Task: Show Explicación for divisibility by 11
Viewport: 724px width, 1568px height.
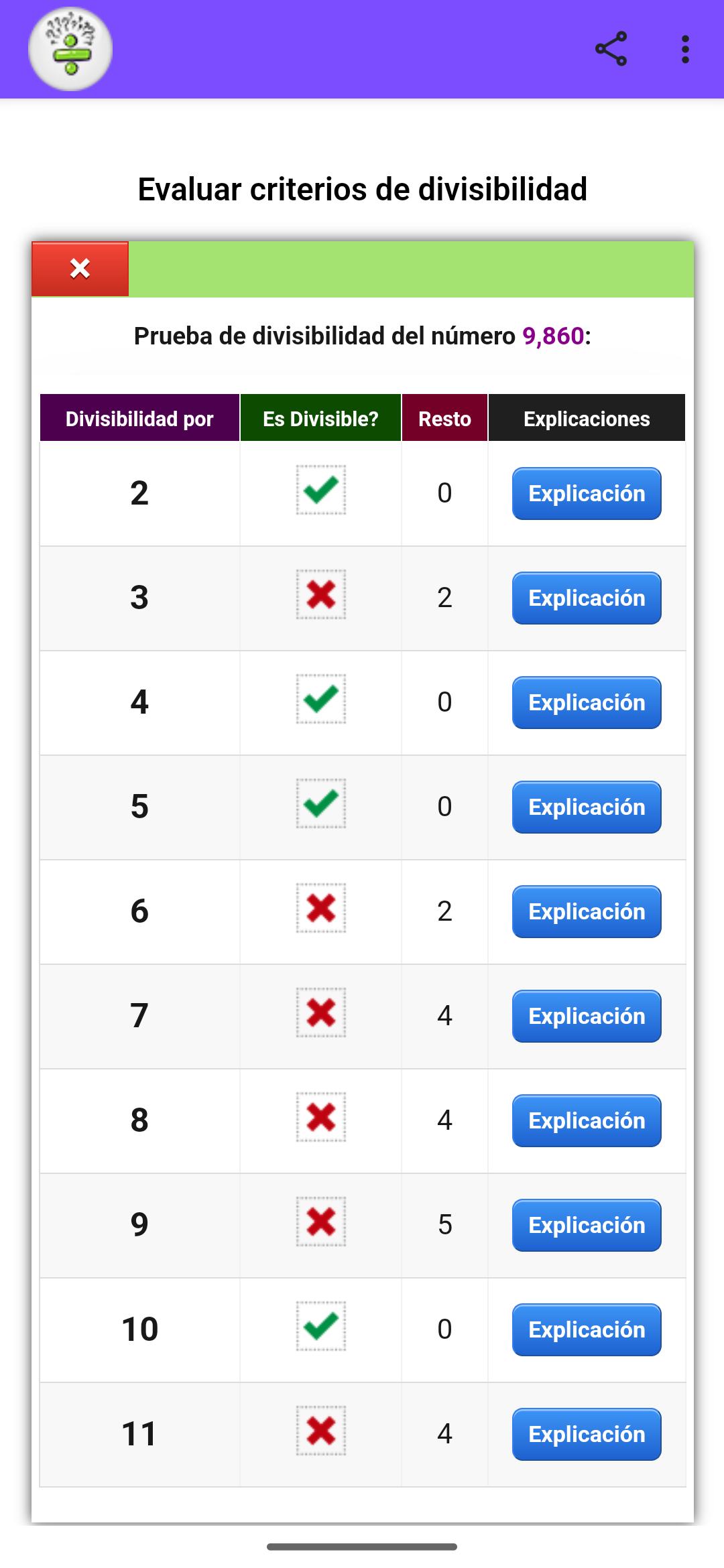Action: point(587,1435)
